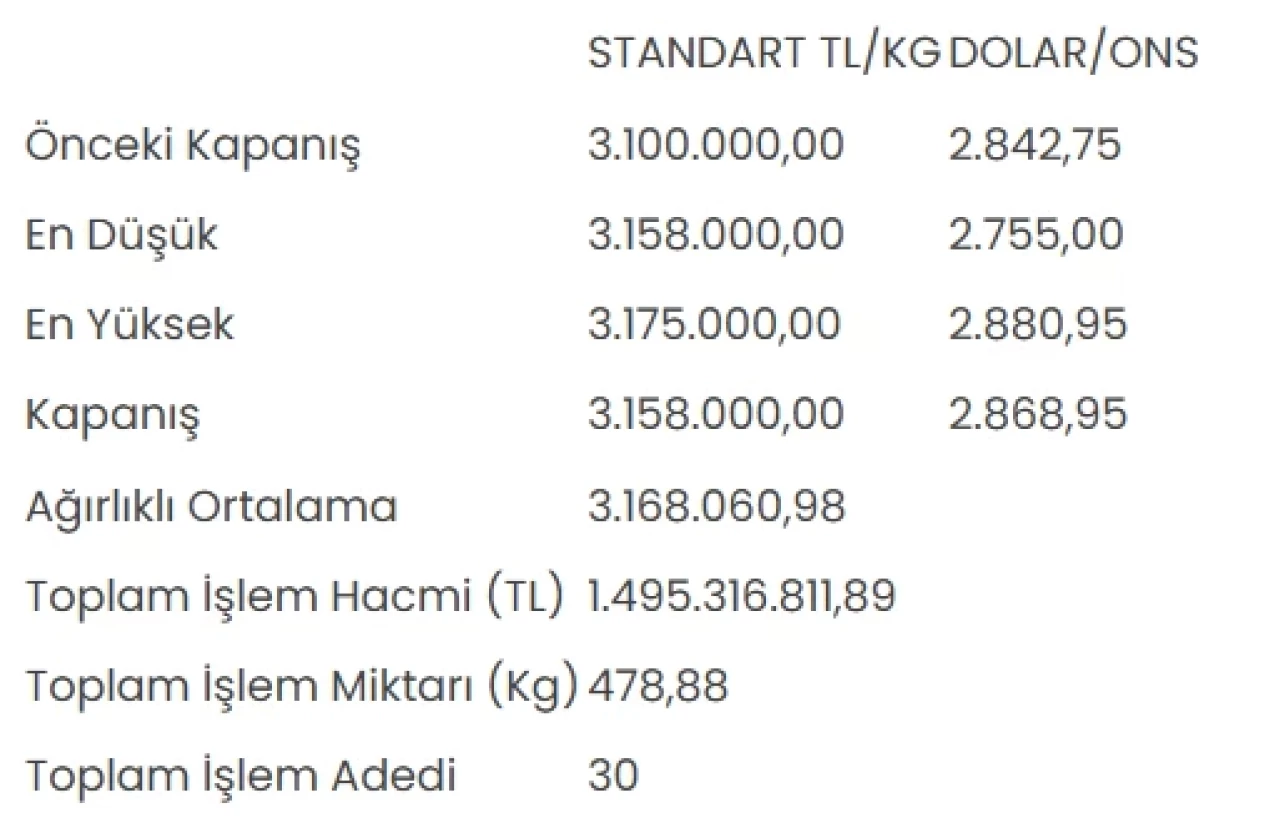Viewport: 1280px width, 823px height.
Task: Click the STANDART TL/KG column header
Action: (x=764, y=54)
